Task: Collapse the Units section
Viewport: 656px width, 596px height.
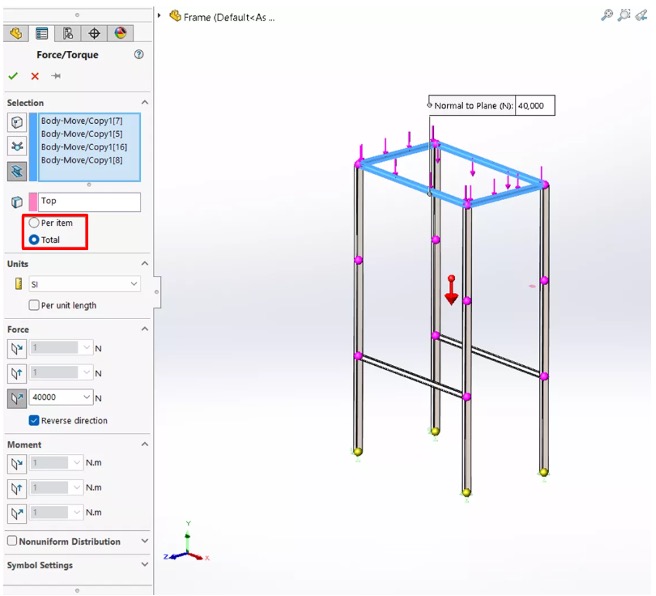Action: click(145, 263)
